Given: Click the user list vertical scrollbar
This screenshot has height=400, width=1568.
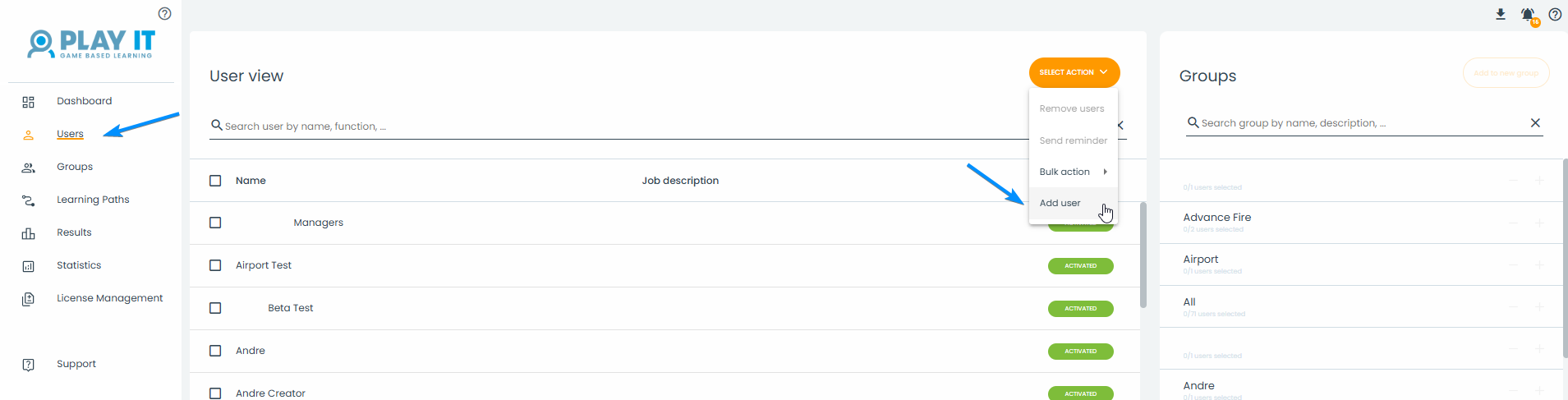Looking at the screenshot, I should [1143, 255].
